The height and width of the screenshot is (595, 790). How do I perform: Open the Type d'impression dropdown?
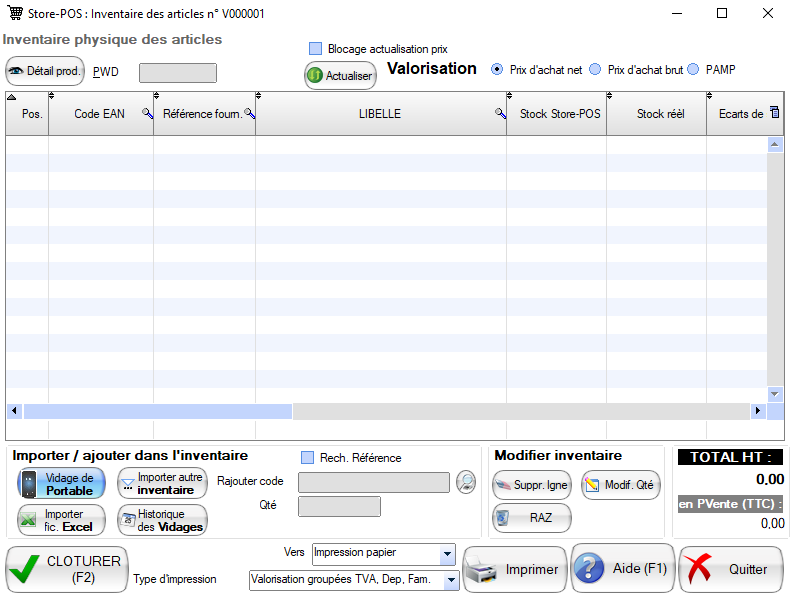click(451, 580)
